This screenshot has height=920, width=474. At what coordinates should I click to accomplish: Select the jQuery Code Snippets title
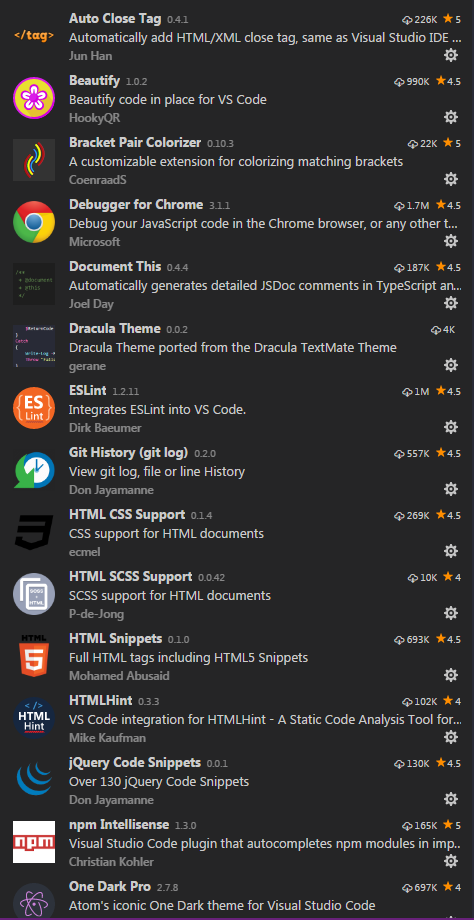click(x=135, y=762)
